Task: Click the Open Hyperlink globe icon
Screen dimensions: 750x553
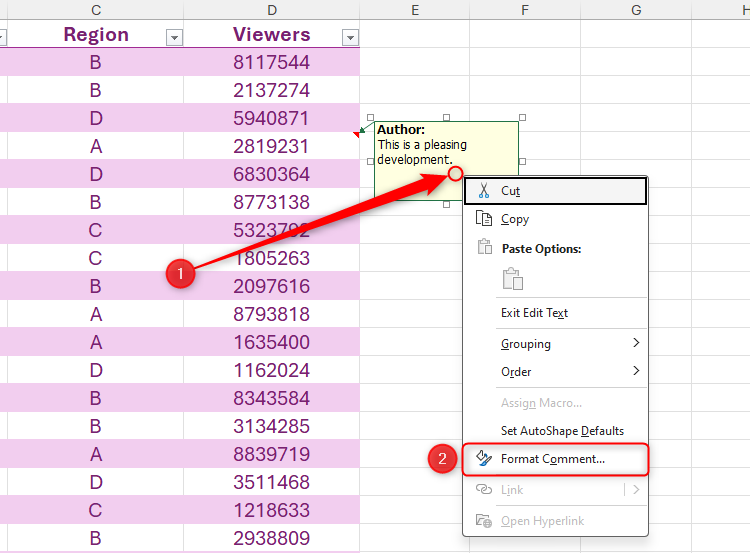Action: click(485, 521)
